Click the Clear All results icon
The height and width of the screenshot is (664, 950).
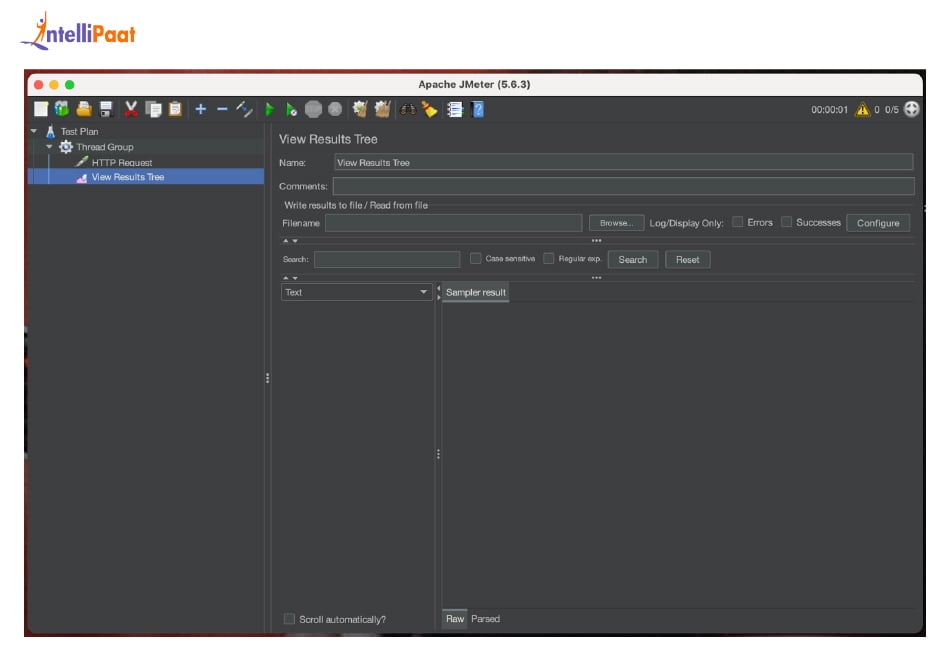[x=382, y=109]
